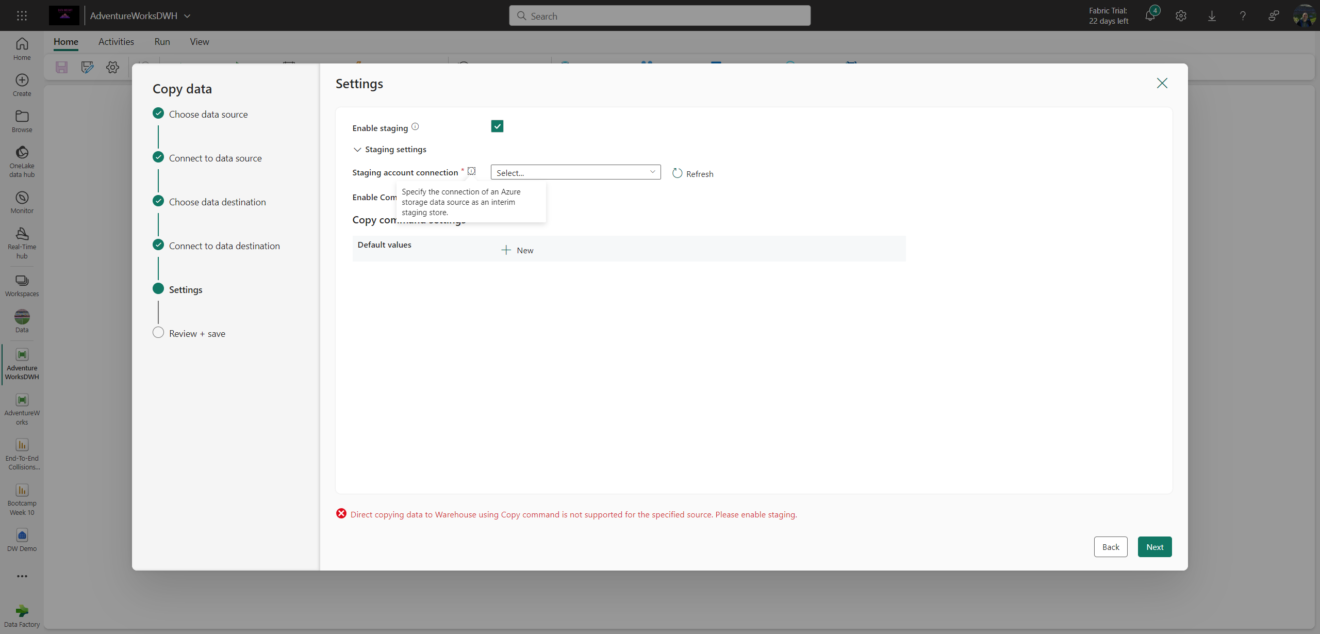1320x634 pixels.
Task: Click the Next button
Action: (x=1154, y=547)
